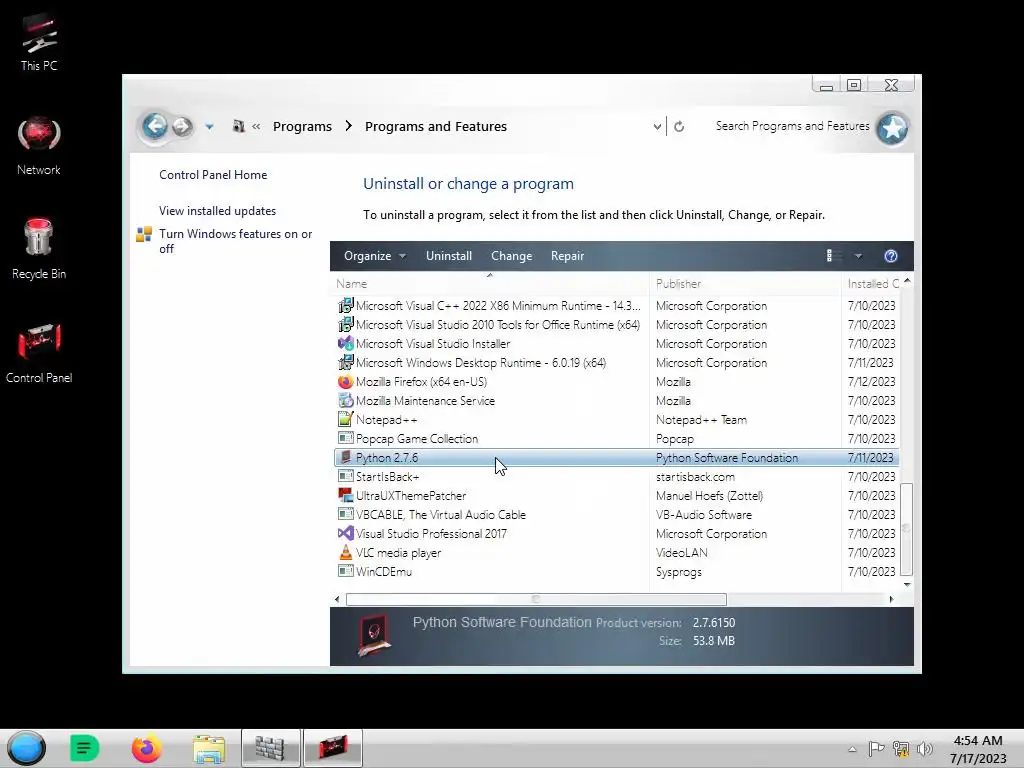Click Uninstall in the toolbar
The width and height of the screenshot is (1024, 768).
click(x=449, y=256)
